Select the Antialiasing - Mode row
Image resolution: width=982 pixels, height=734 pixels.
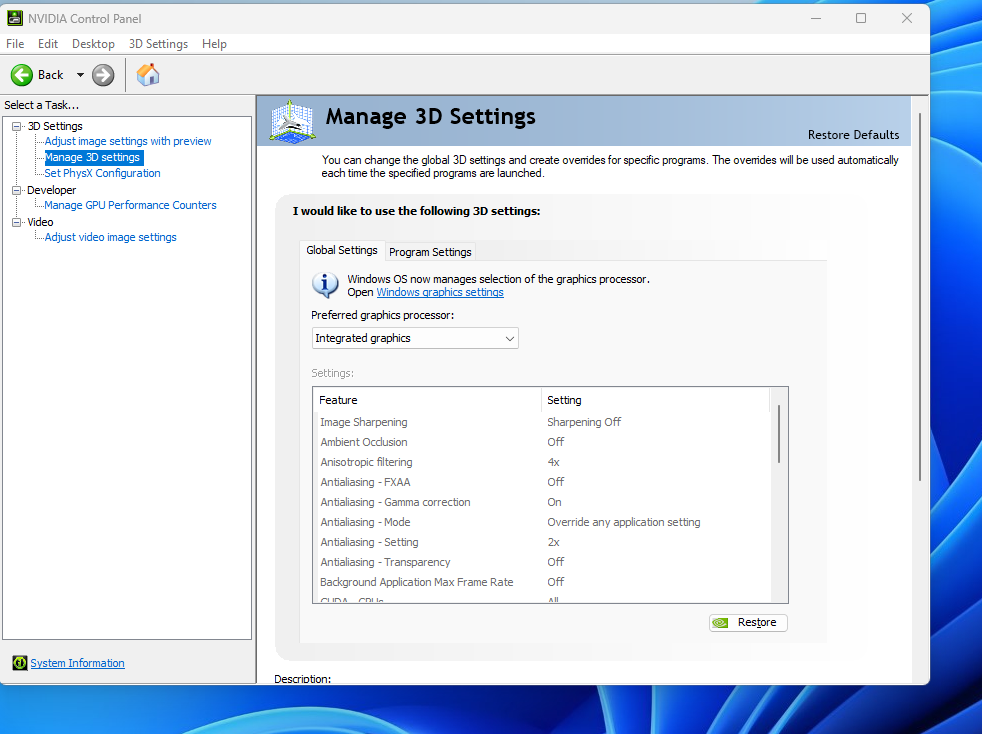544,522
